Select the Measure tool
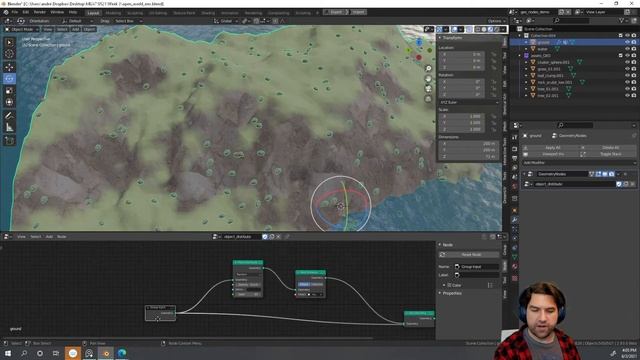 [x=9, y=128]
